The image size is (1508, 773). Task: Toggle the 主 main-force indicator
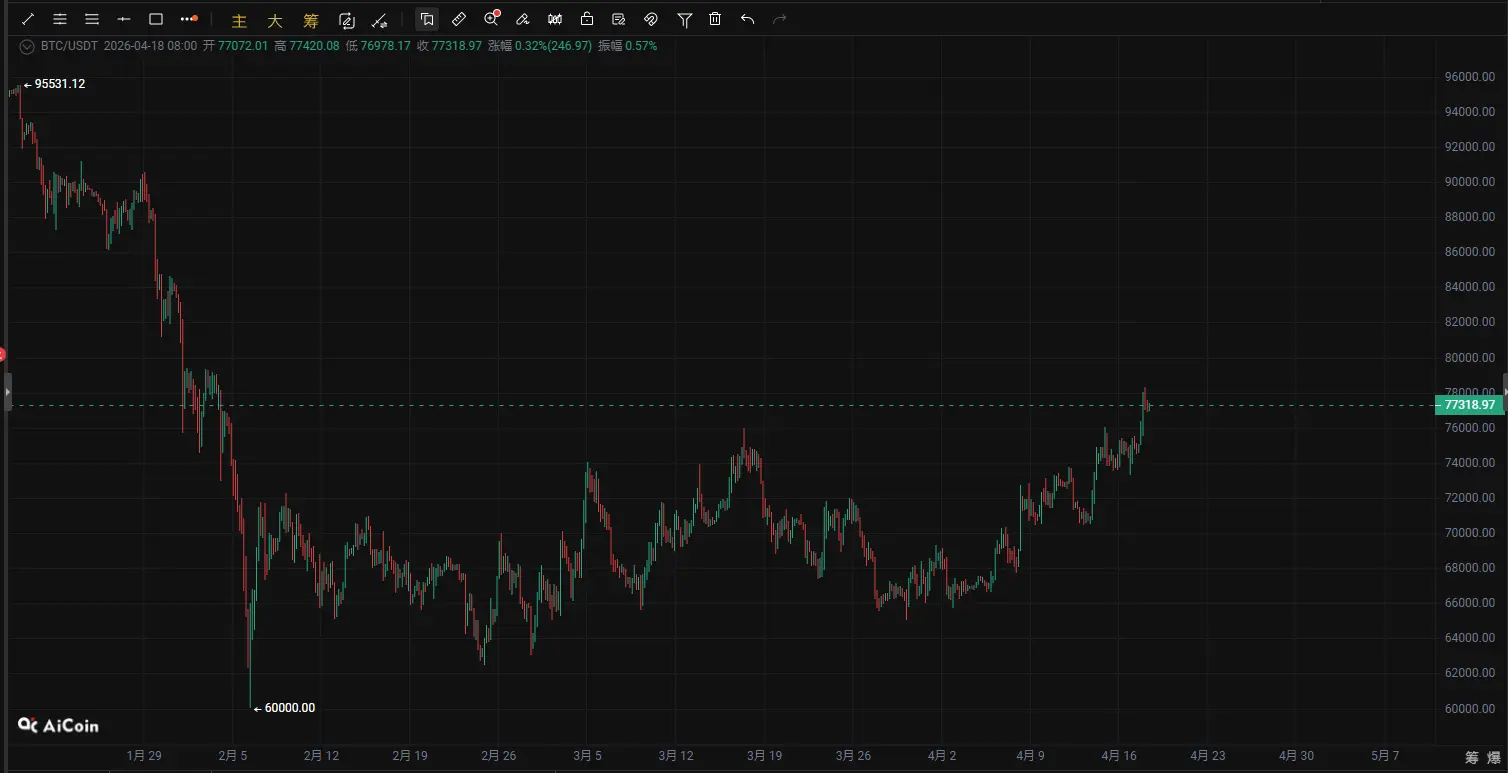pyautogui.click(x=239, y=20)
